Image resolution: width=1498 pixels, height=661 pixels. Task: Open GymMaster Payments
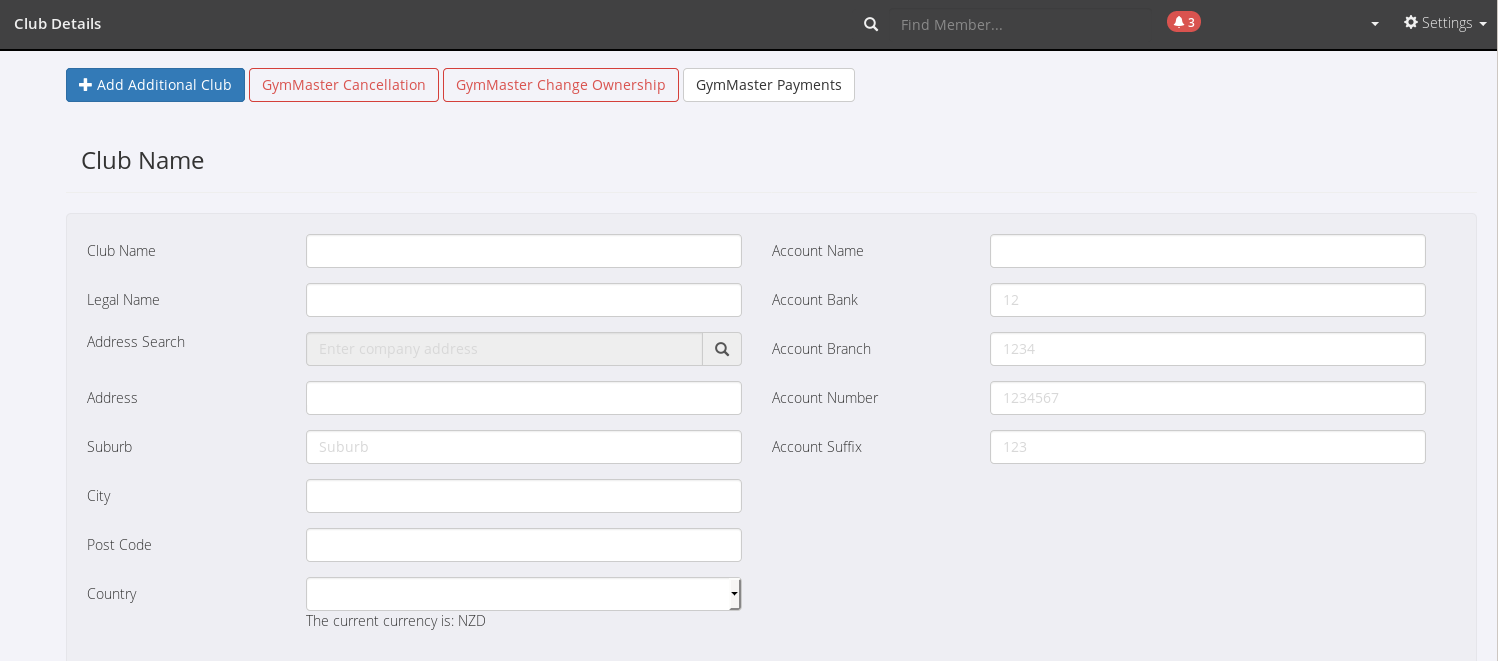click(x=768, y=85)
